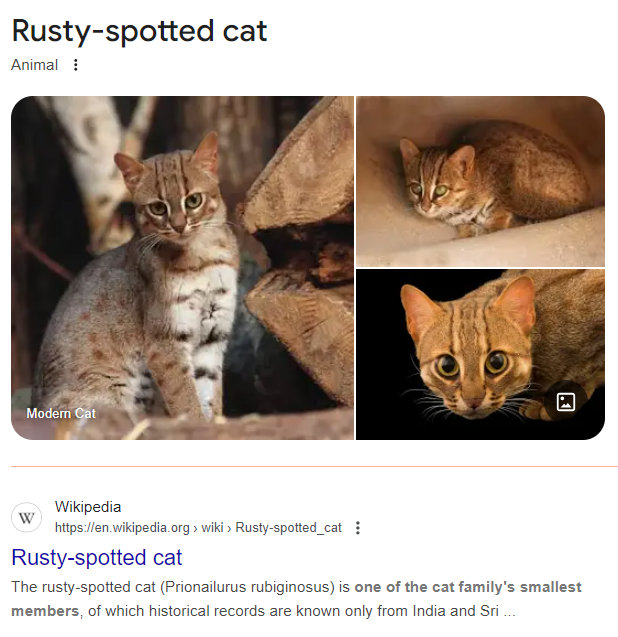Click the image gallery icon on black-background photo
Screen dimensions: 618x637
pyautogui.click(x=566, y=402)
